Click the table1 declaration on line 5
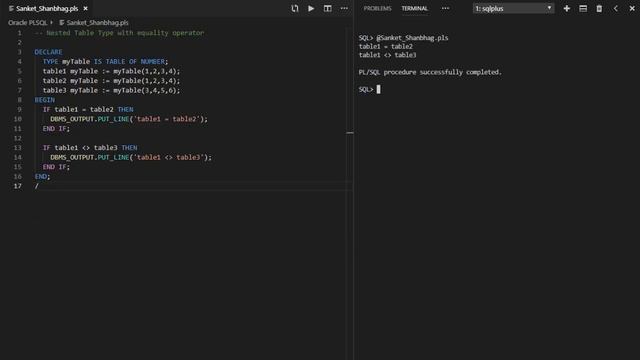 point(111,71)
